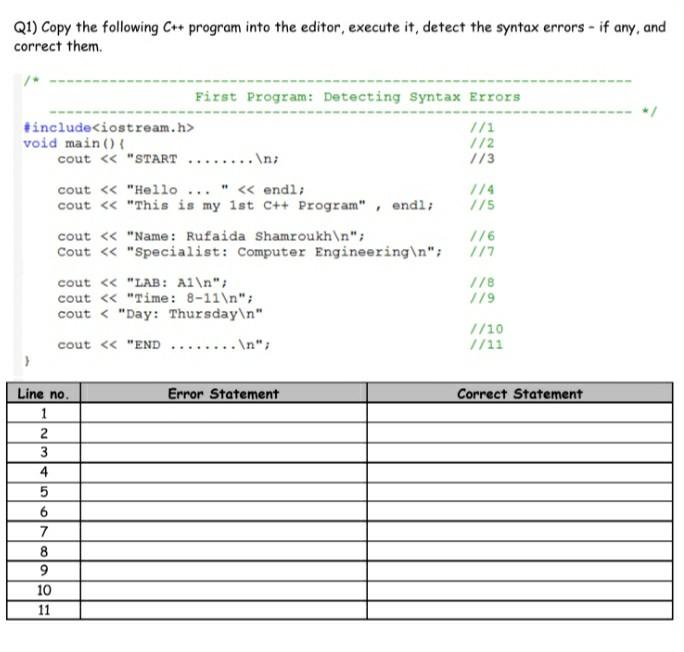Viewport: 684px width, 652px height.
Task: Click the Cout "Specialist: Computer Engineering" line
Action: tap(250, 252)
